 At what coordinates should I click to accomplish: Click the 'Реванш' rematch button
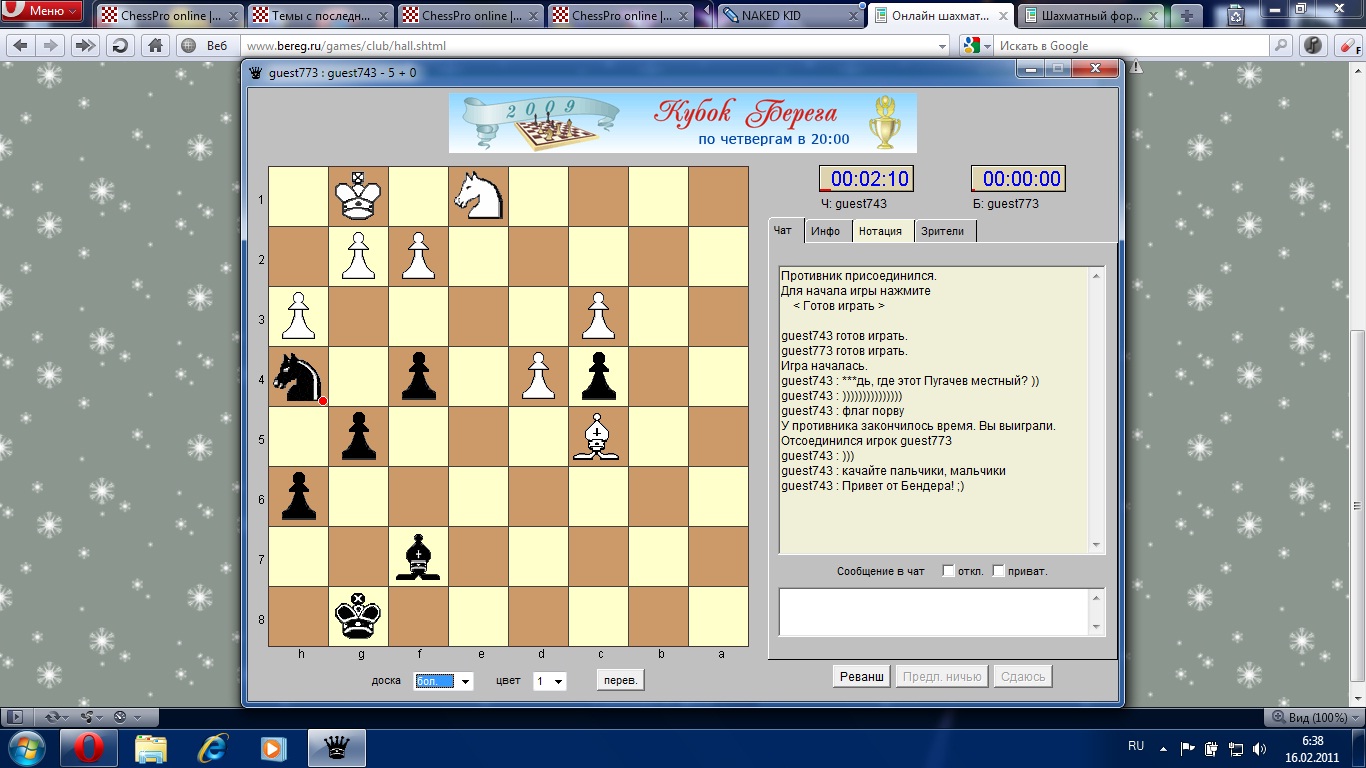coord(861,677)
